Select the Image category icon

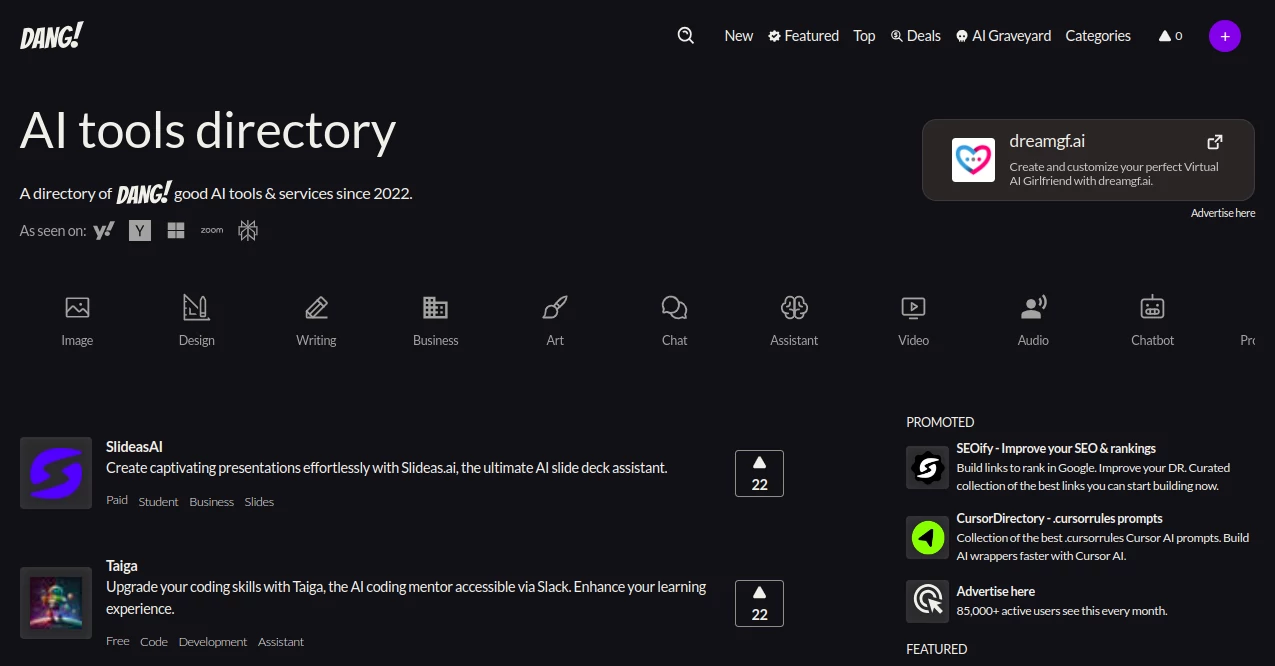77,308
